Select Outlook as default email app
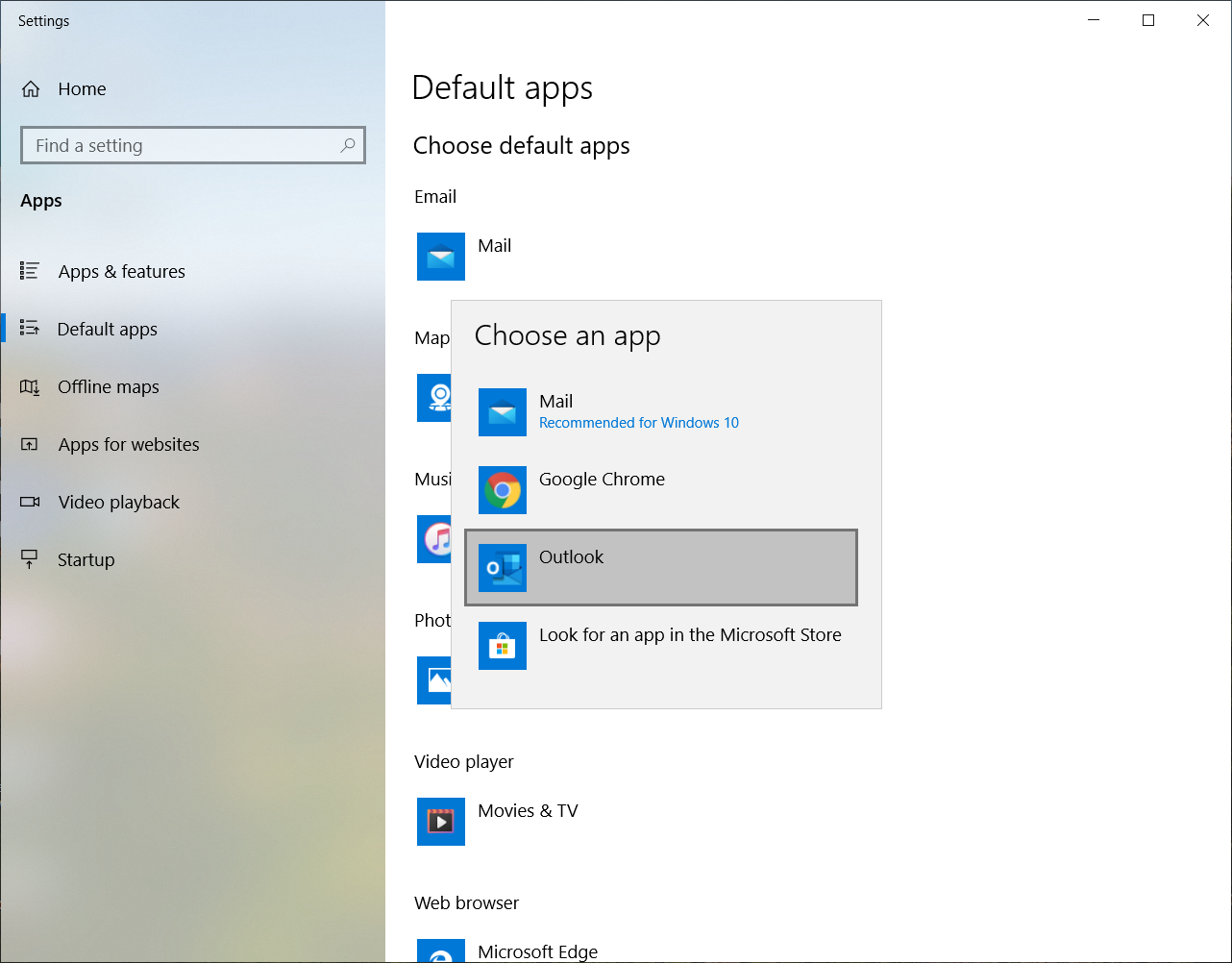Viewport: 1232px width, 963px height. [661, 568]
